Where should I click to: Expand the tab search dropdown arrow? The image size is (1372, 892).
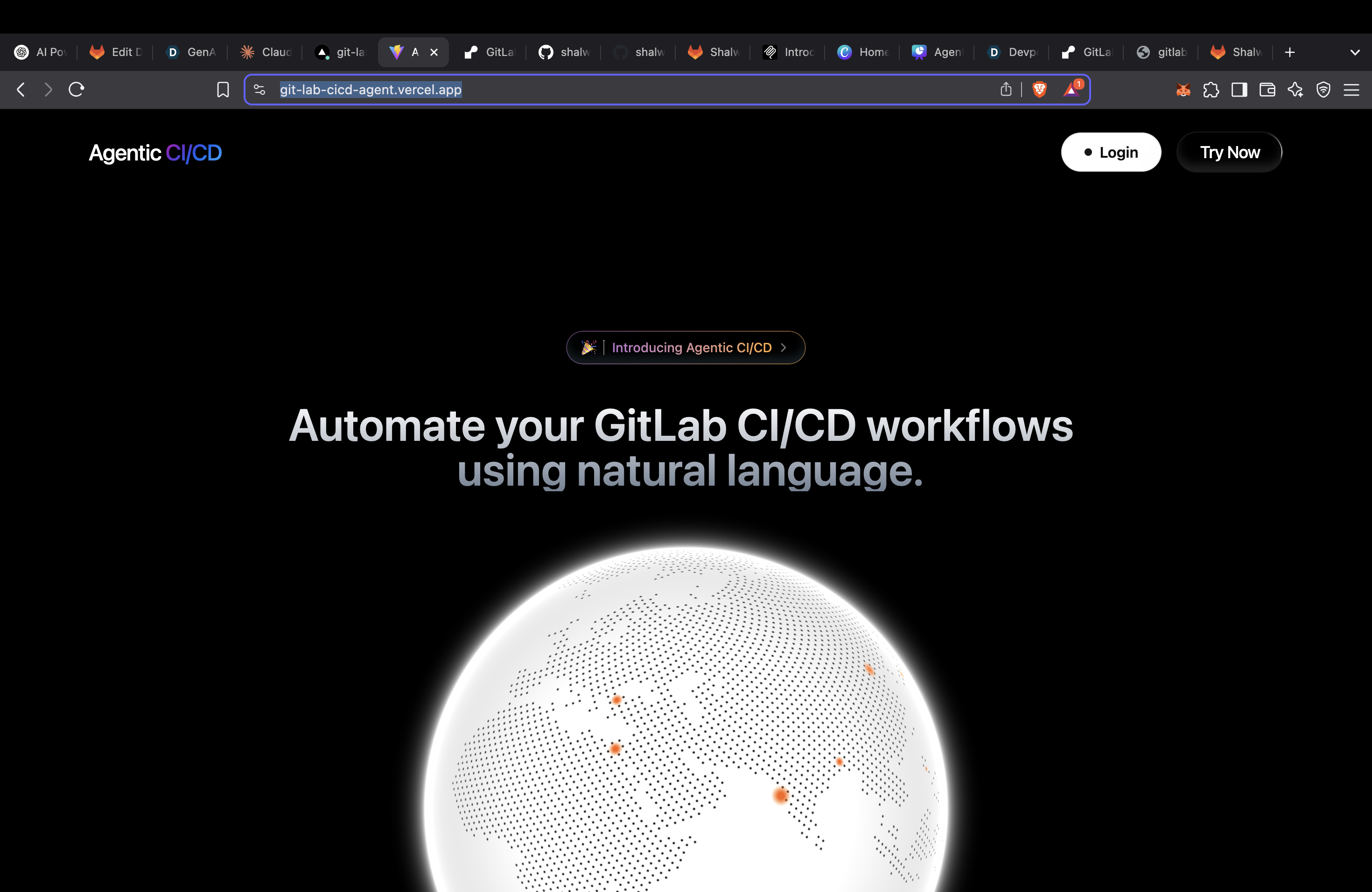click(x=1355, y=52)
